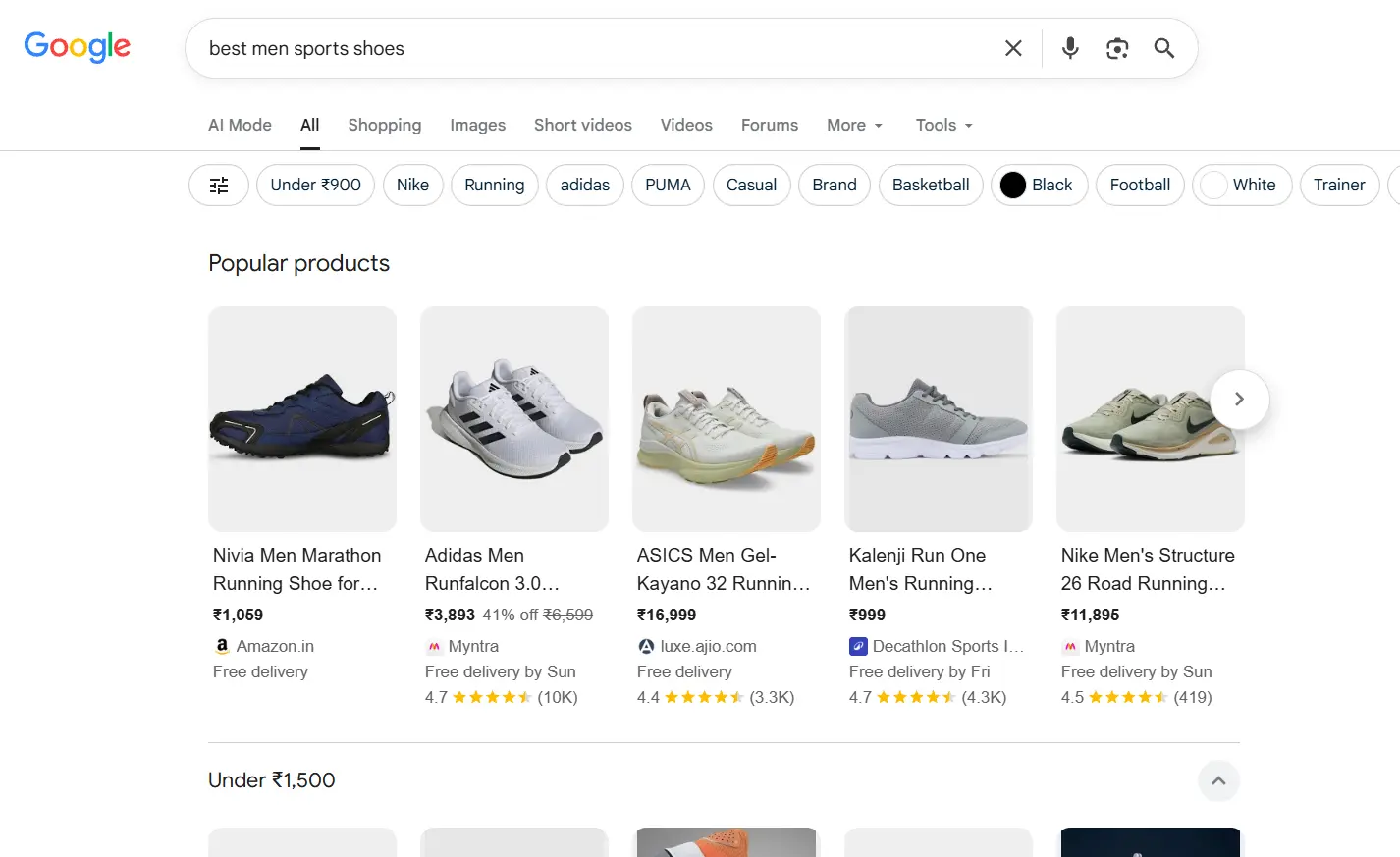Toggle the Casual filter chip
Image resolution: width=1400 pixels, height=857 pixels.
point(752,185)
